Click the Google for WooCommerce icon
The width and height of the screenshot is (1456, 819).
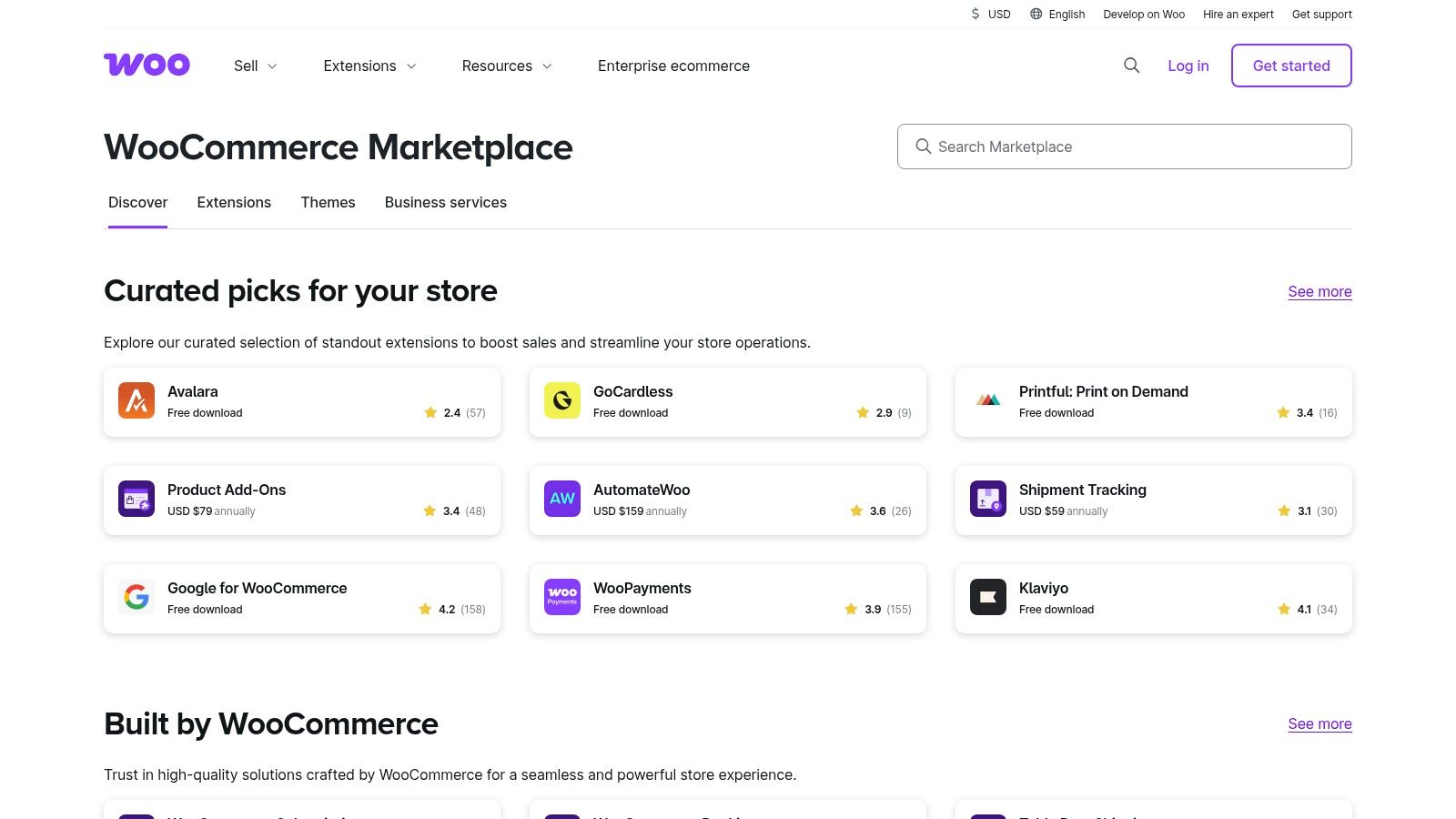(136, 597)
